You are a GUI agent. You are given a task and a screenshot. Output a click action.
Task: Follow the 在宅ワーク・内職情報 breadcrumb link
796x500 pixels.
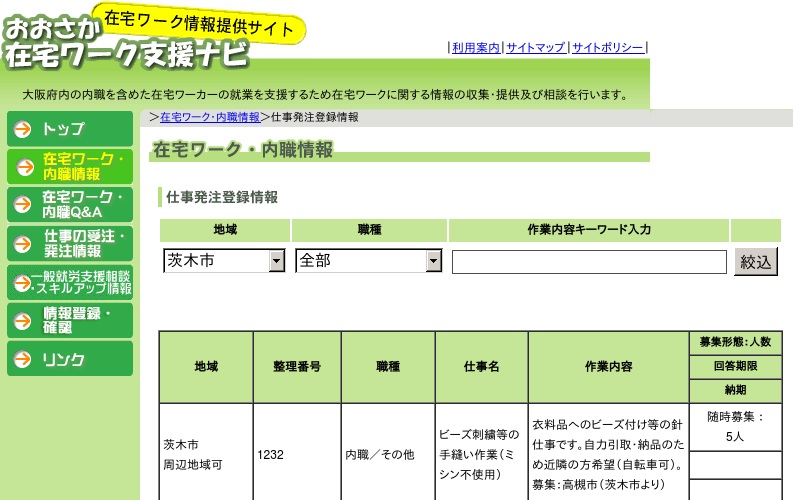point(210,117)
